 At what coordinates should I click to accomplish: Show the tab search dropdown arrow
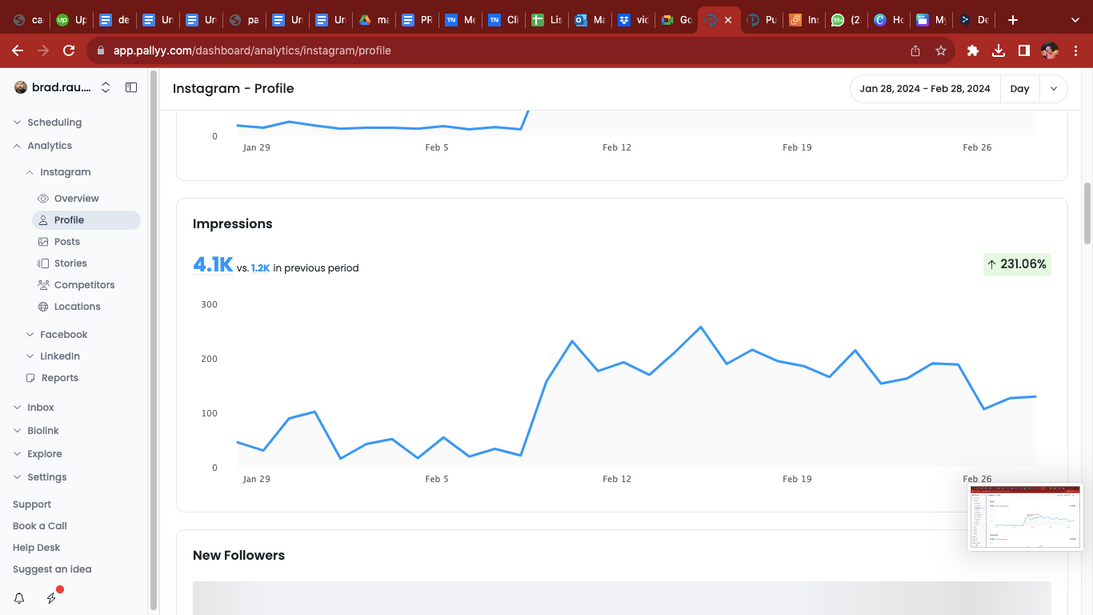1075,20
